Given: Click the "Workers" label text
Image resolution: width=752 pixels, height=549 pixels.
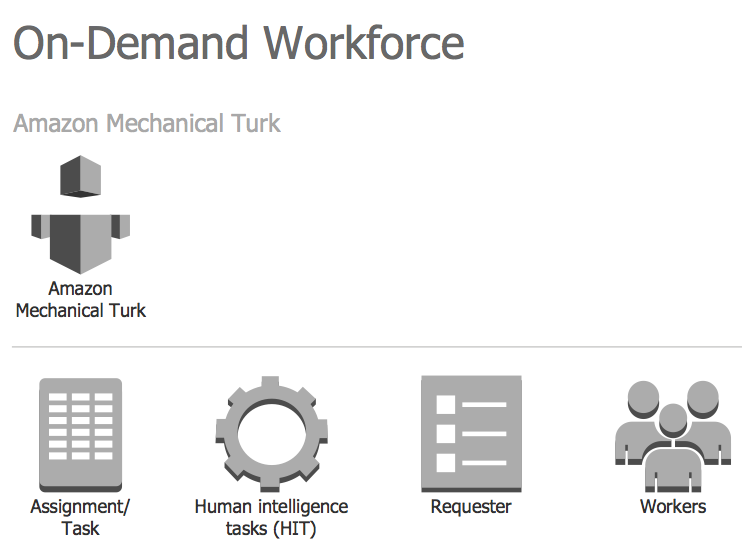Looking at the screenshot, I should 673,507.
